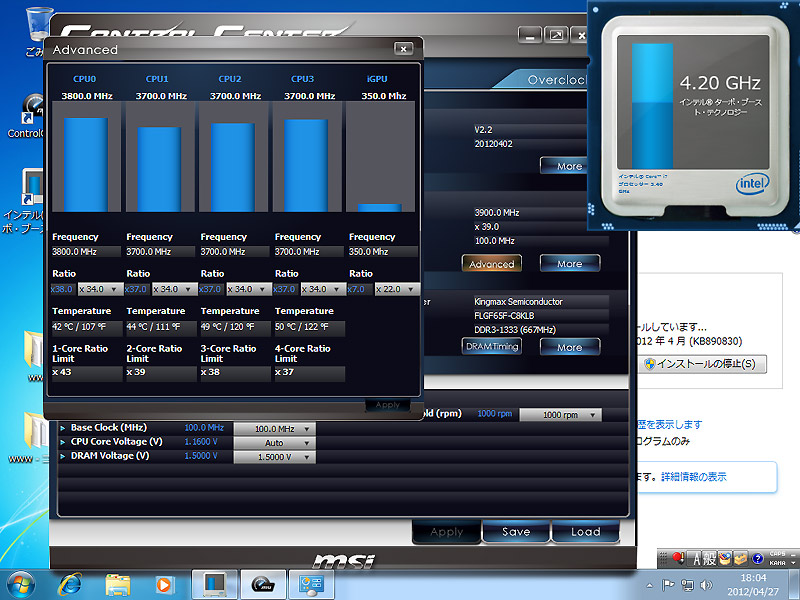800x600 pixels.
Task: Open IME help question mark icon
Action: (758, 559)
